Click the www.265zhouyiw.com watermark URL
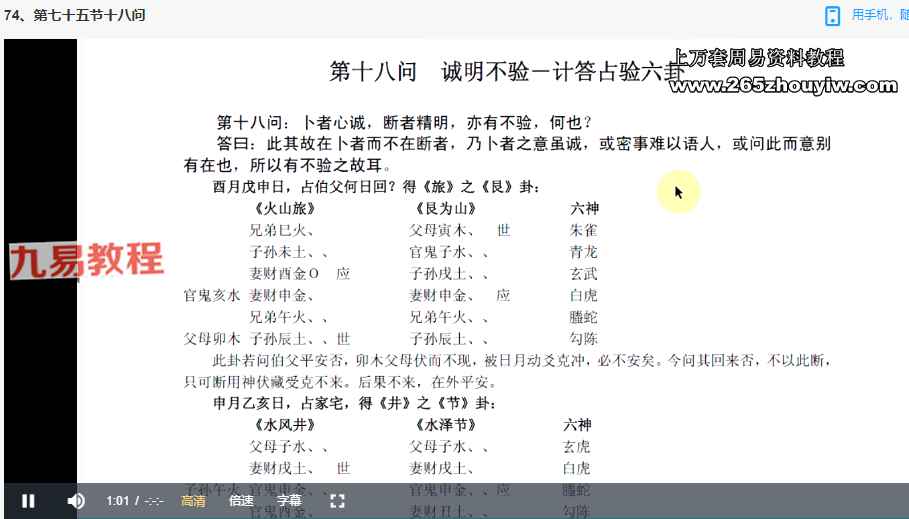Screen dimensions: 909x519 (783, 85)
